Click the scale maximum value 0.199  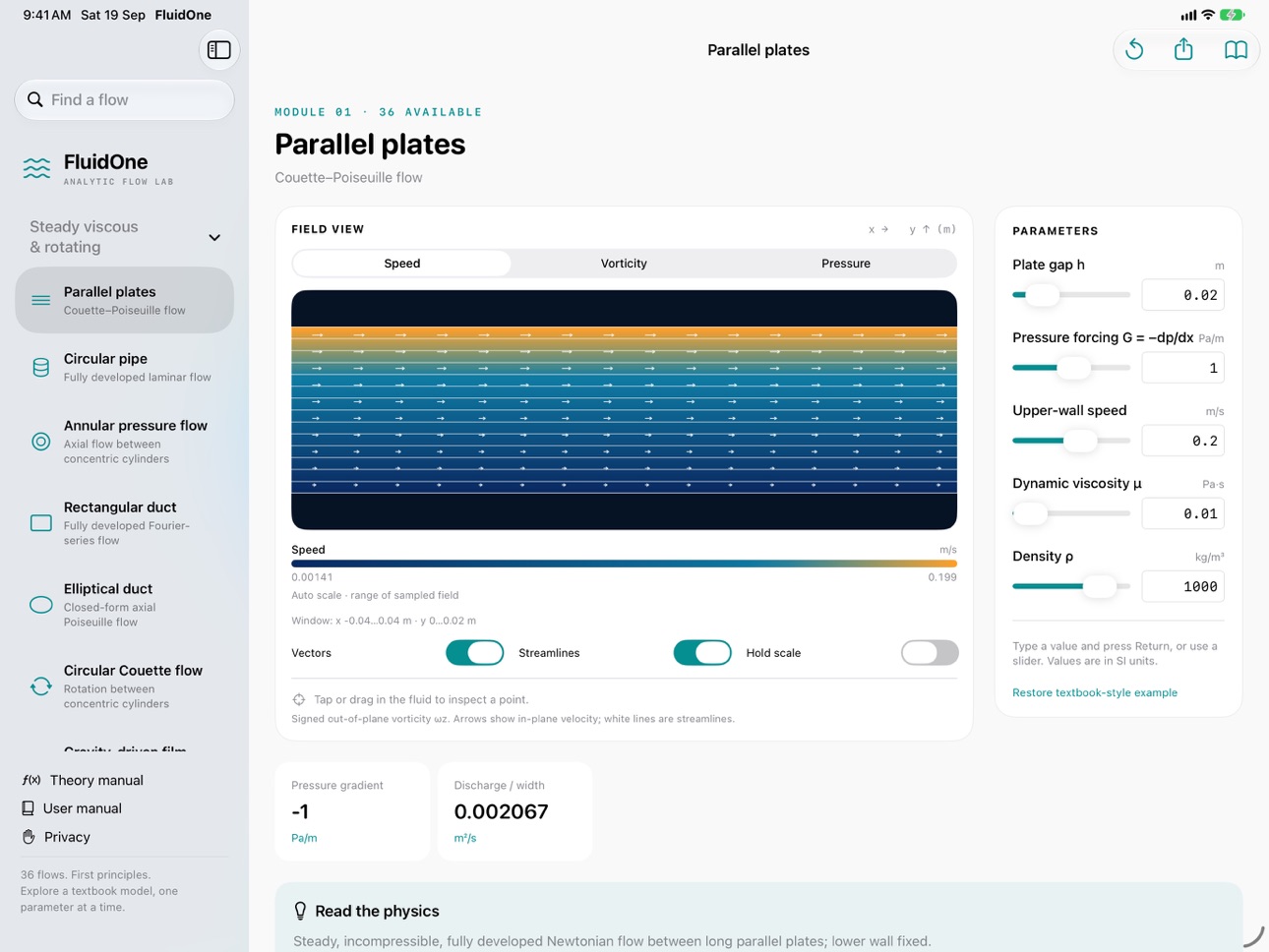tap(942, 577)
